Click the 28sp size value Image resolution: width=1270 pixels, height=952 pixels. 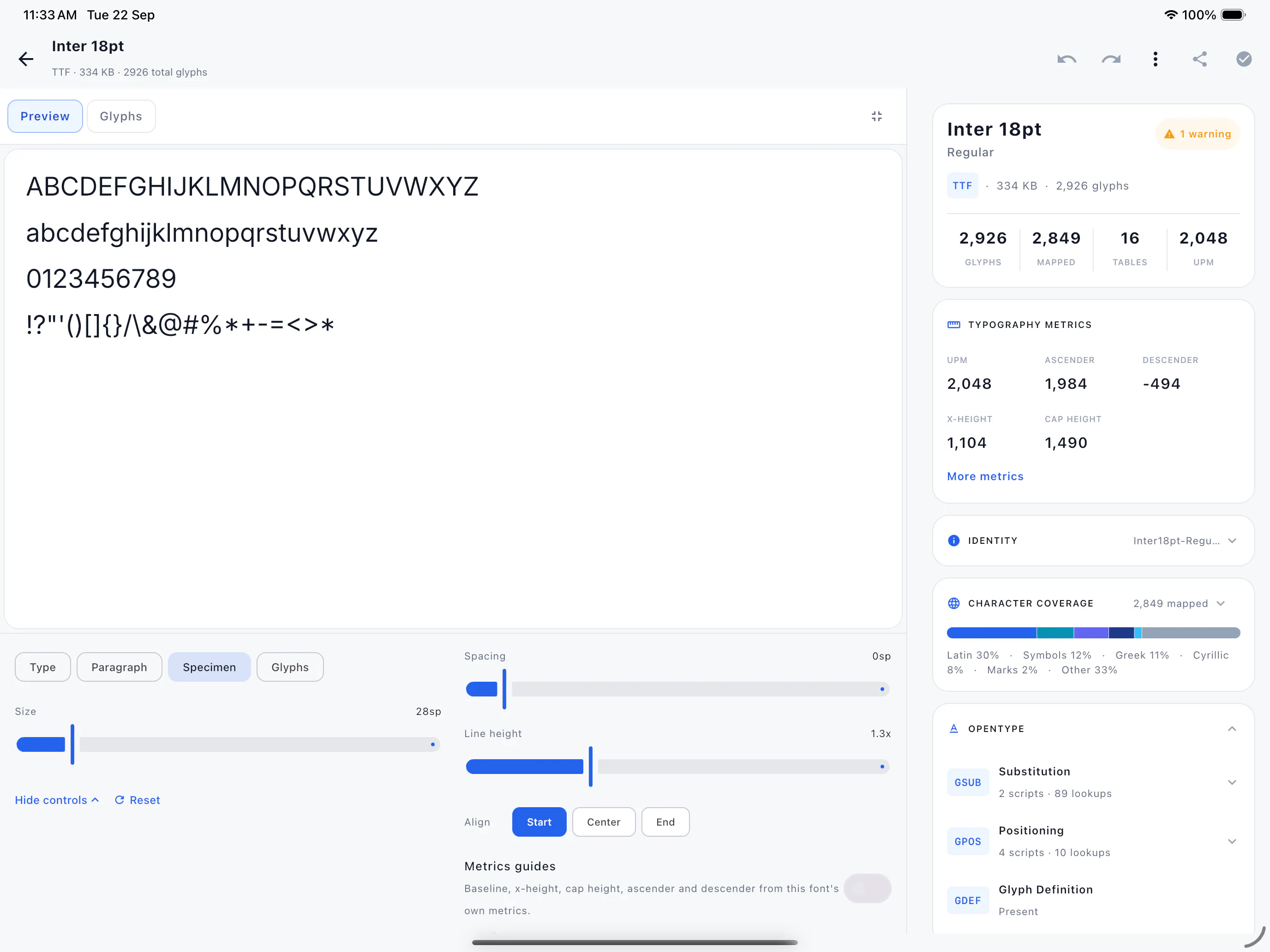(428, 711)
